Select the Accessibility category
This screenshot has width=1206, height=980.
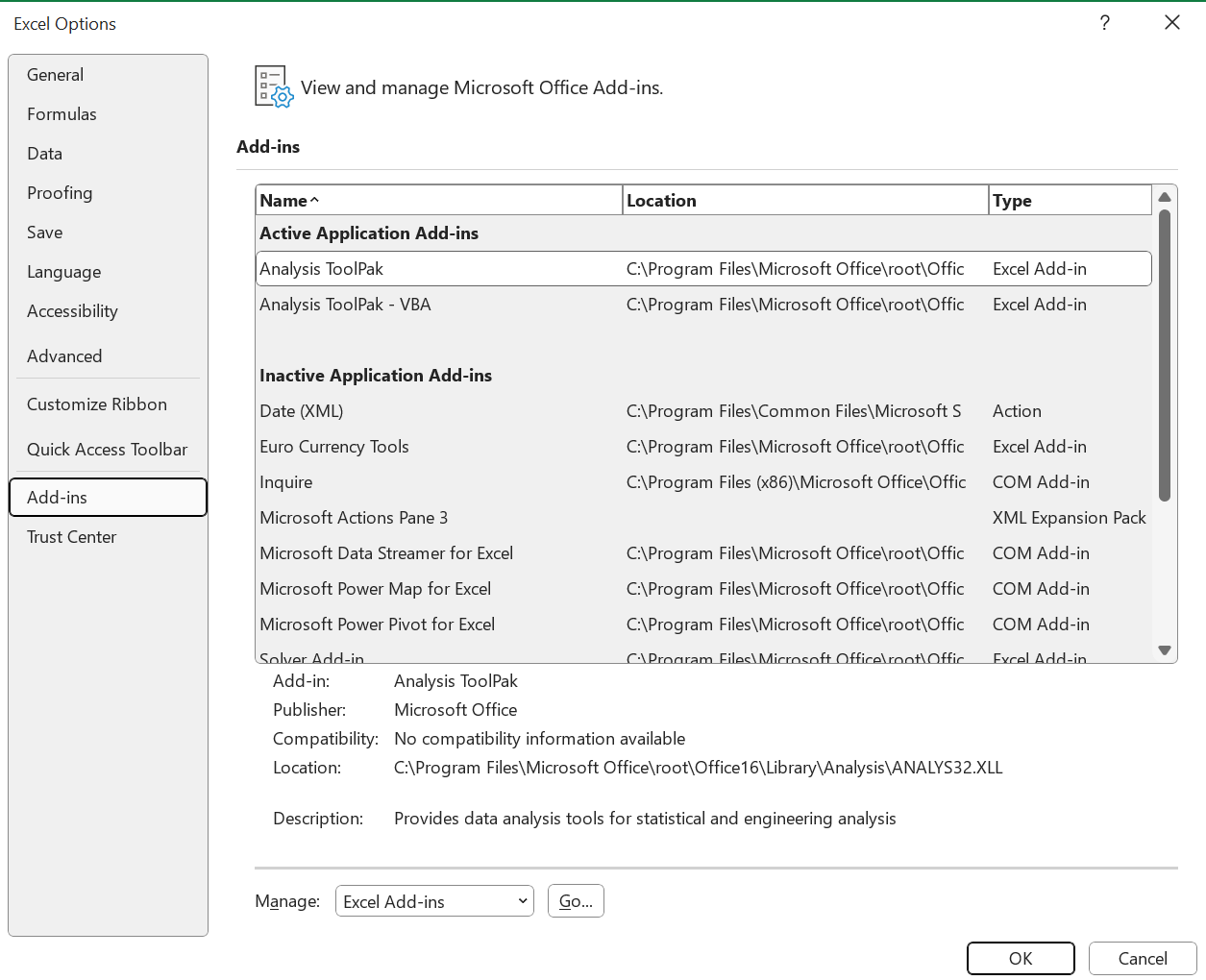pos(108,311)
